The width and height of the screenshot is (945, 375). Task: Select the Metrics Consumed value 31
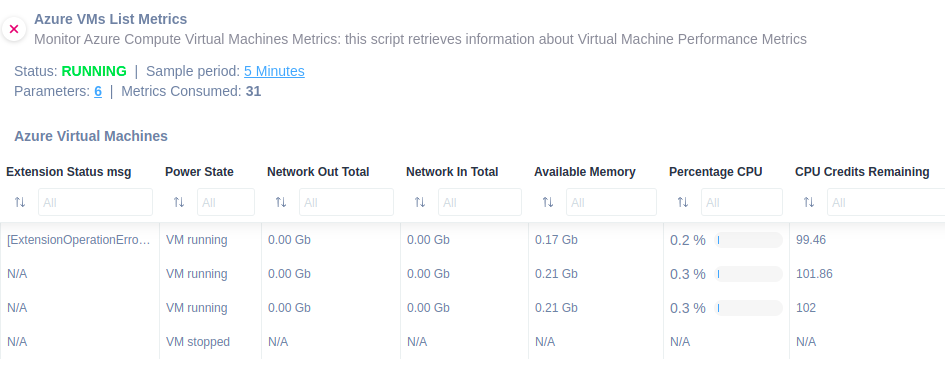click(253, 92)
